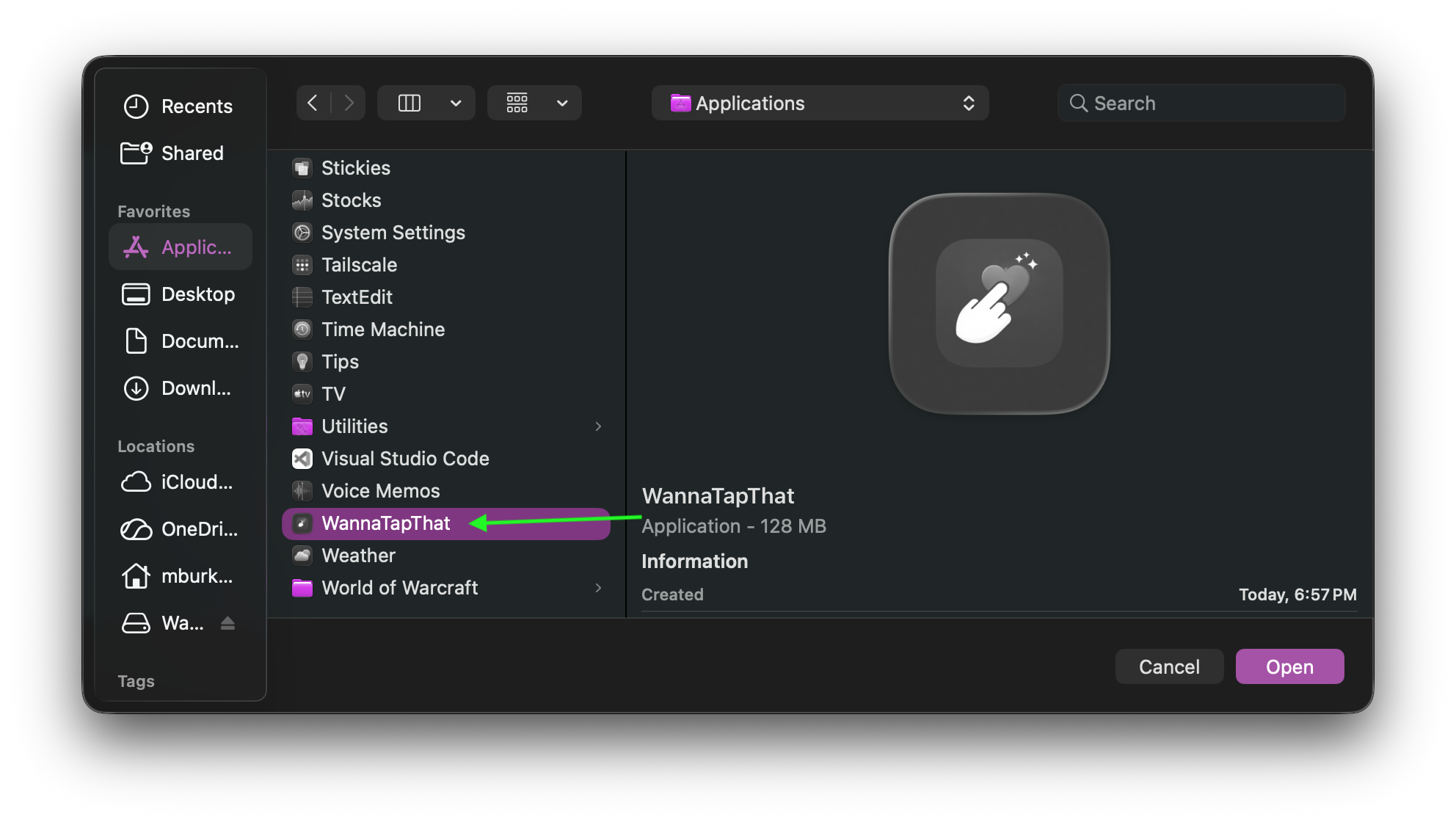Expand the Utilities folder chevron
Viewport: 1456px width, 822px height.
[x=599, y=426]
